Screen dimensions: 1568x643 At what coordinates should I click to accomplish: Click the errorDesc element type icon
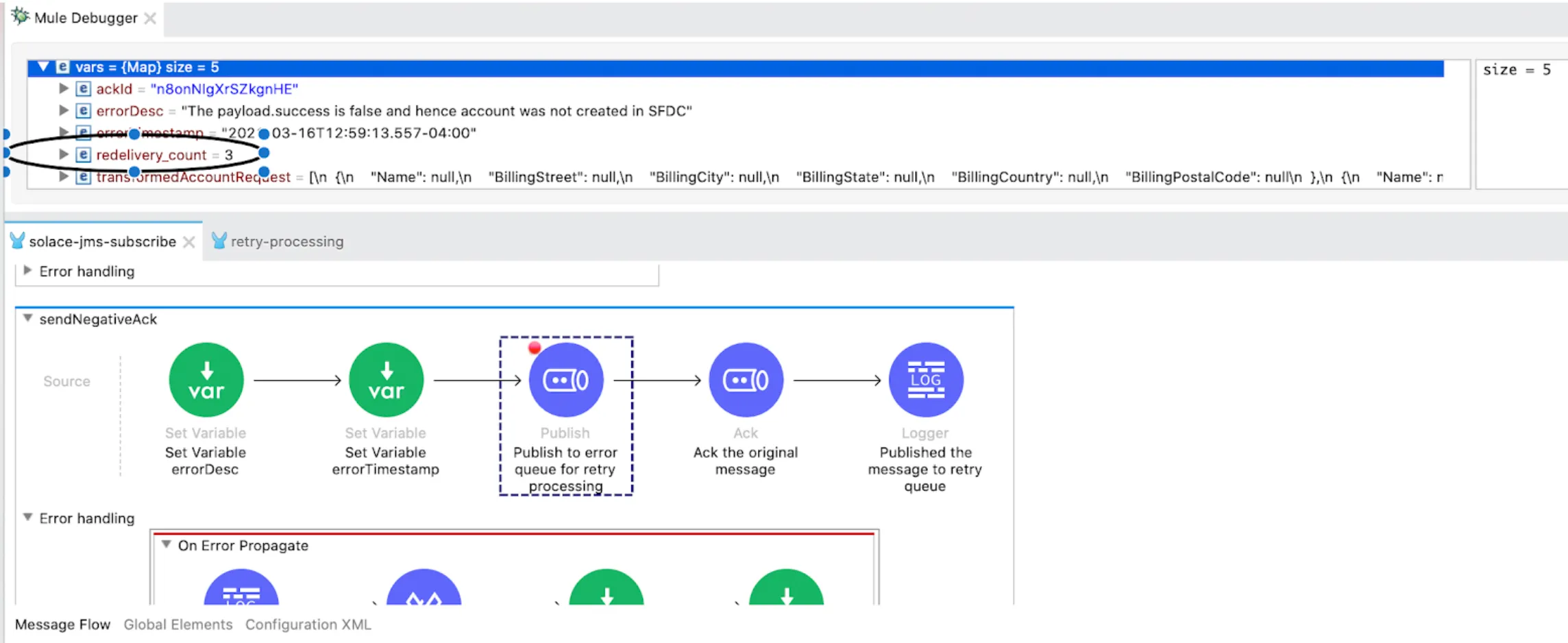(83, 111)
